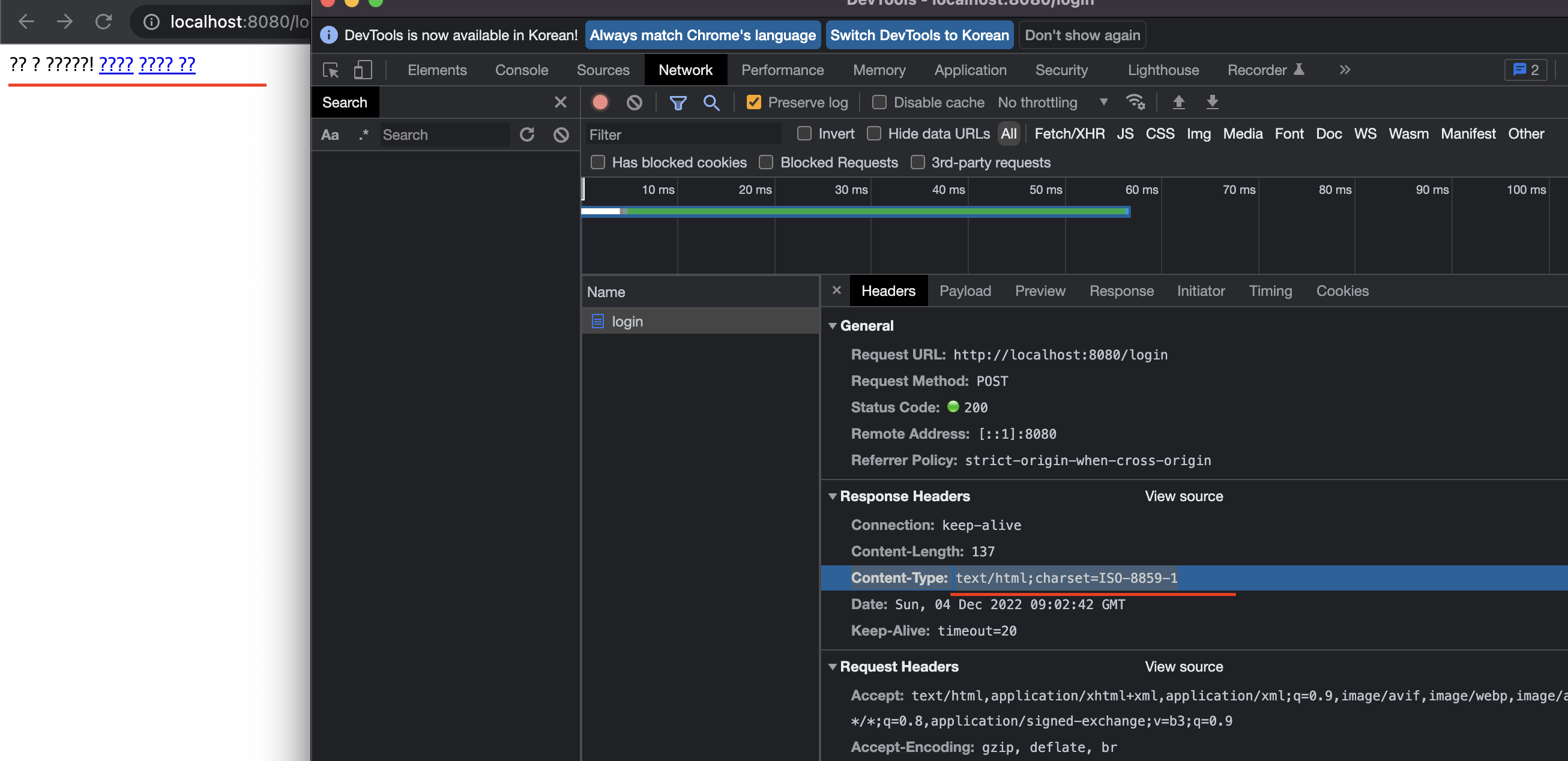The width and height of the screenshot is (1568, 761).
Task: Open the Timing tab of request
Action: pyautogui.click(x=1270, y=290)
